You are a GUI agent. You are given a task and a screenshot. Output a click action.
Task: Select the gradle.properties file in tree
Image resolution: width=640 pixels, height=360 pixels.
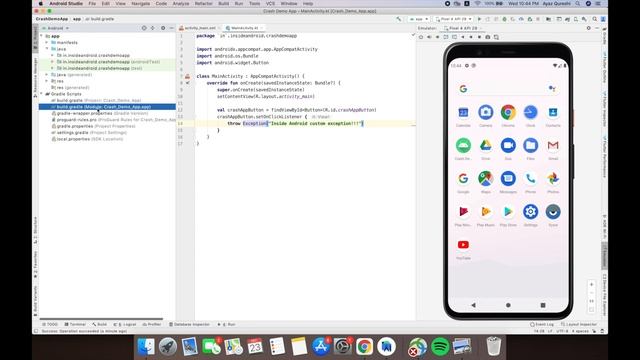point(93,126)
